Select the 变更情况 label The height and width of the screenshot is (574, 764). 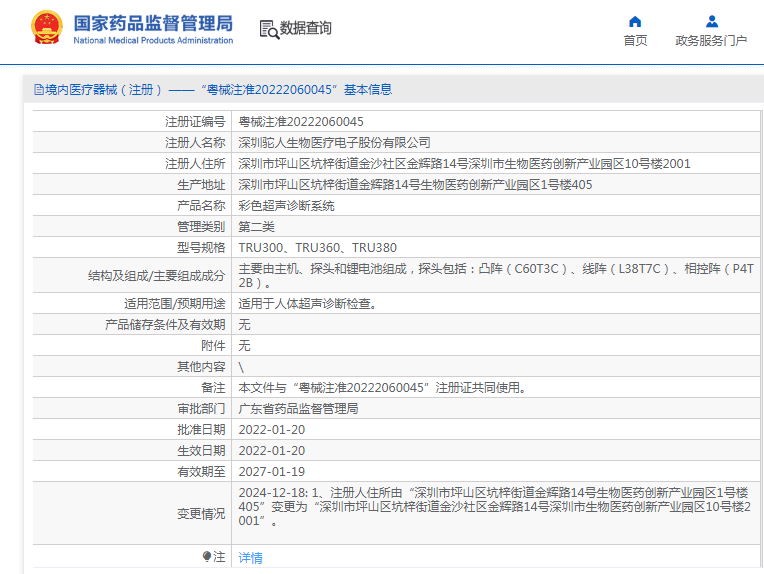tap(201, 514)
